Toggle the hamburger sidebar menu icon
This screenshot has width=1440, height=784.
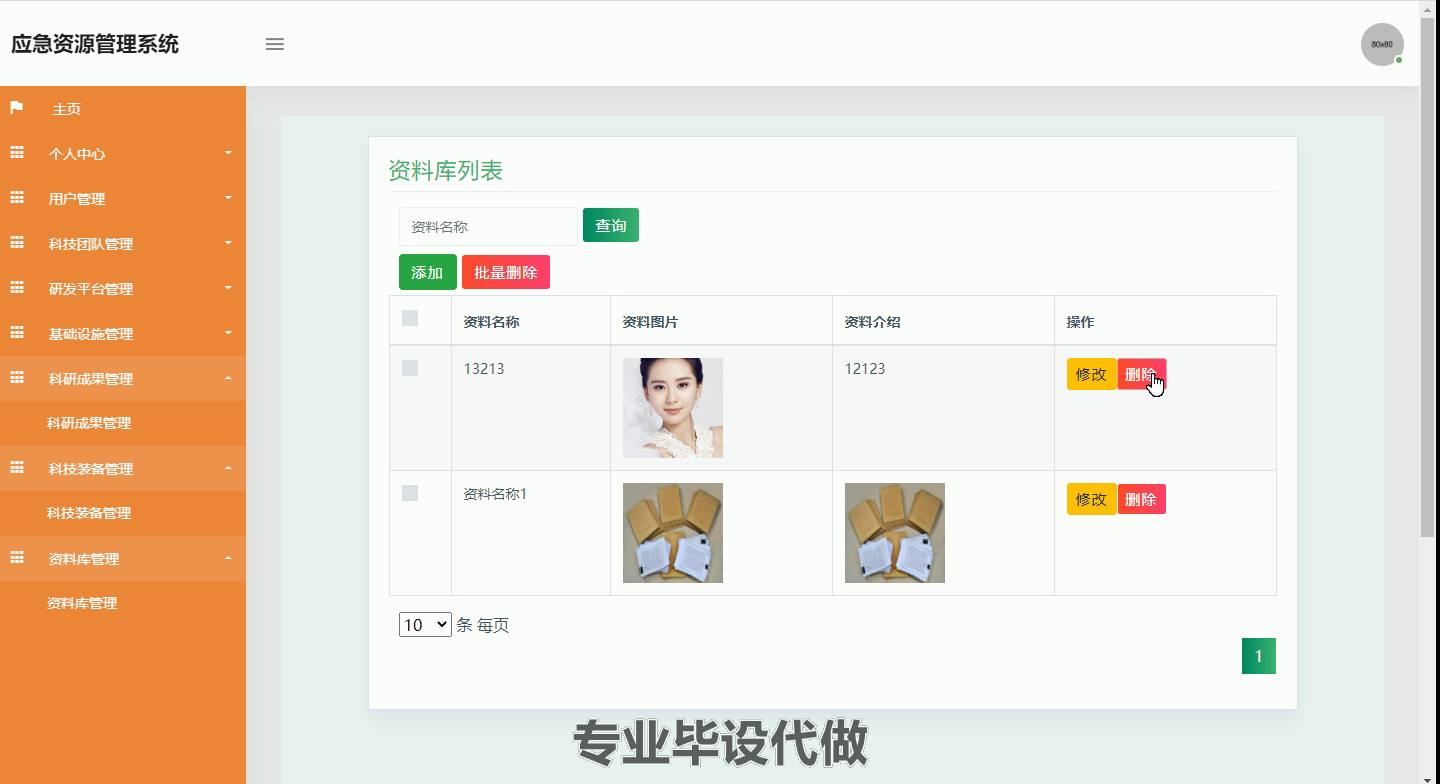click(x=275, y=44)
